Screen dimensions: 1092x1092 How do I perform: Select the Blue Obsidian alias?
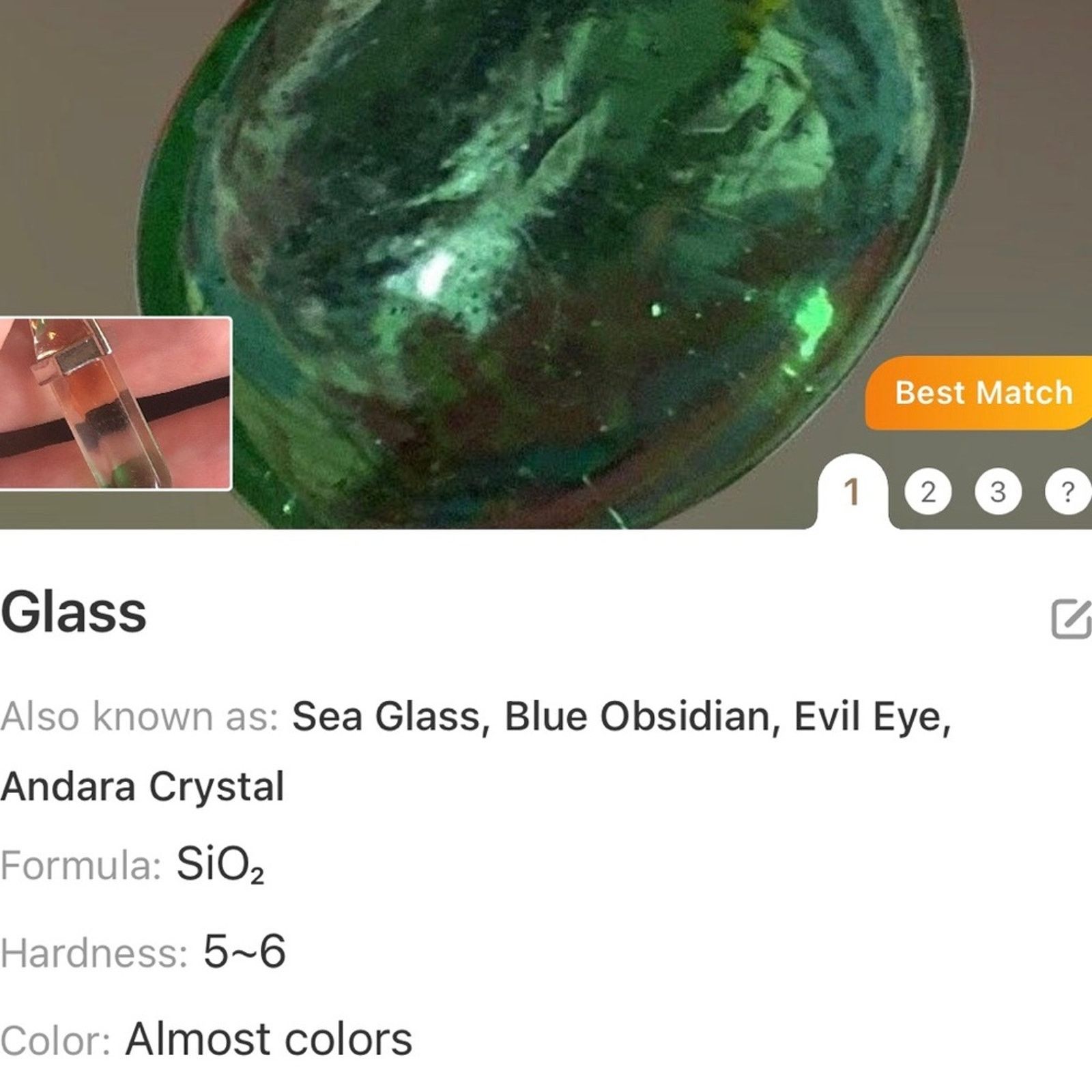[x=636, y=717]
